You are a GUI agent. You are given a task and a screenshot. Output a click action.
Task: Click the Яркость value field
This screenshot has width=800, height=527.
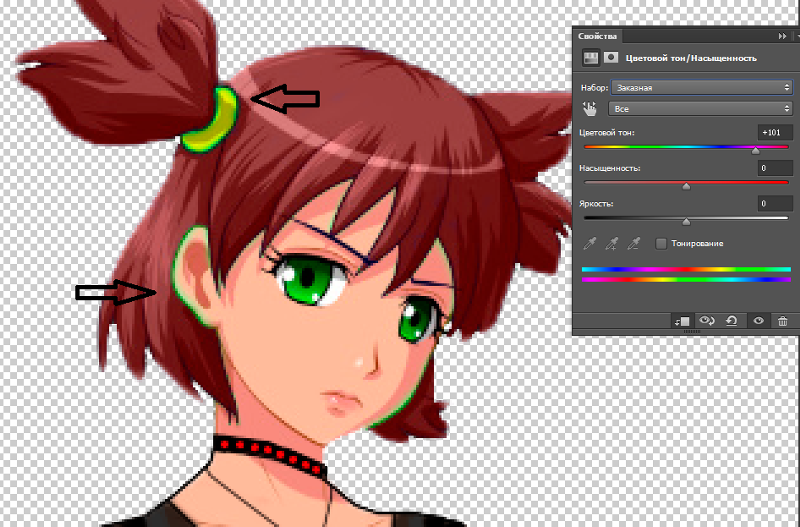(x=775, y=204)
